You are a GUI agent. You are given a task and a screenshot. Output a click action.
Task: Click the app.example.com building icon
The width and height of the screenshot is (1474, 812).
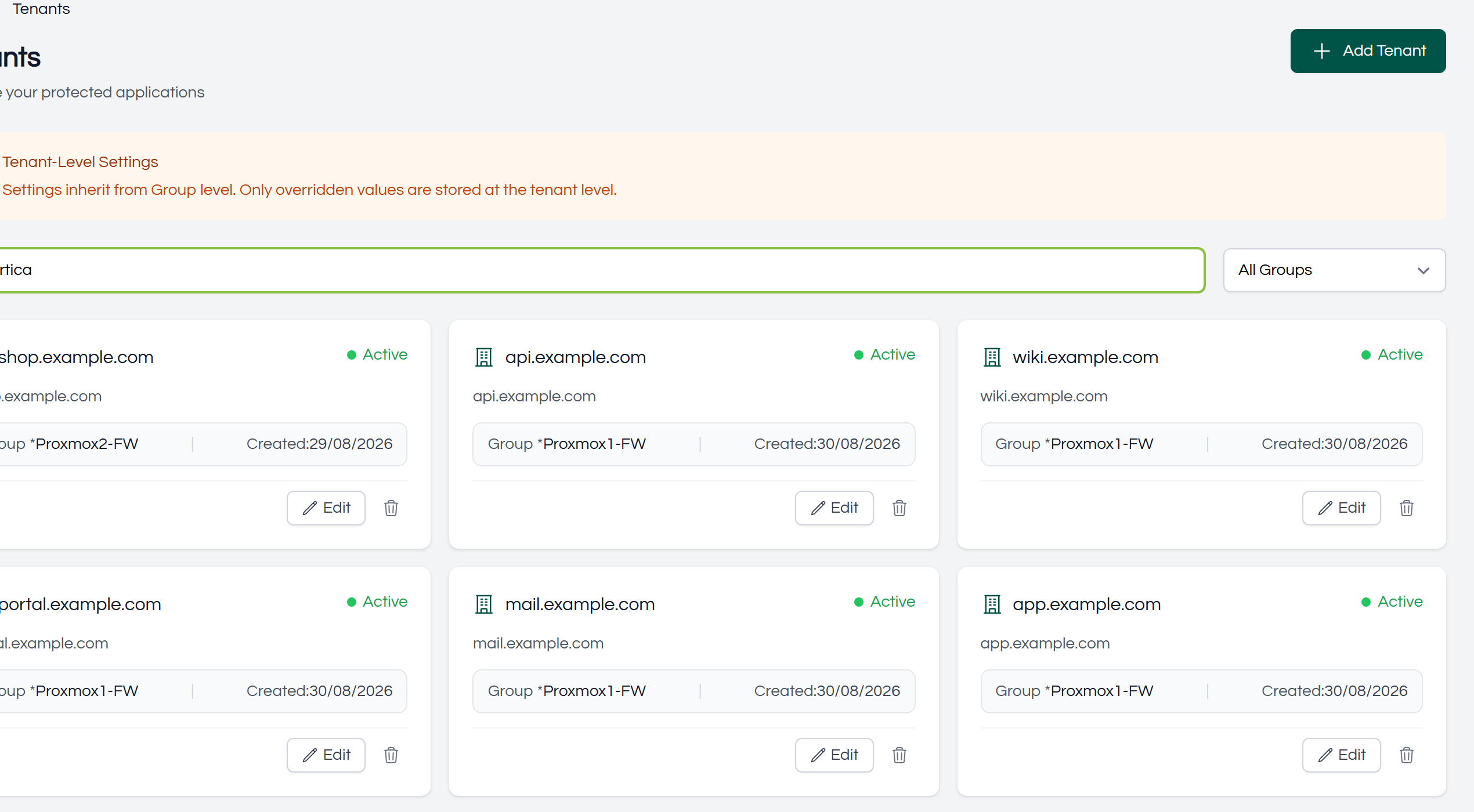(992, 604)
